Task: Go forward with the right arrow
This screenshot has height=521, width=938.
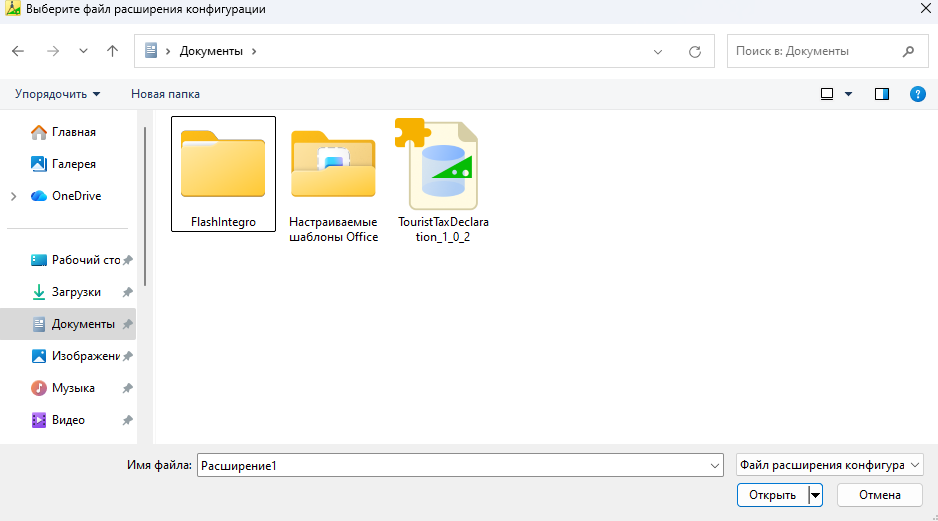Action: click(53, 51)
